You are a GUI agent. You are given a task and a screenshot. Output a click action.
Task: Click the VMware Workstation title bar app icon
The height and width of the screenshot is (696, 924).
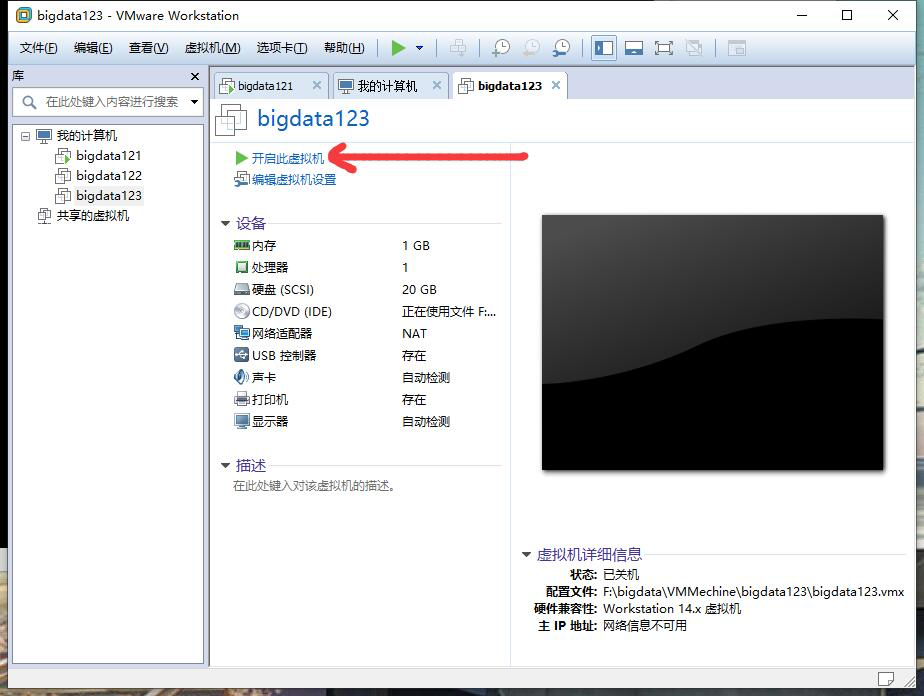(24, 15)
